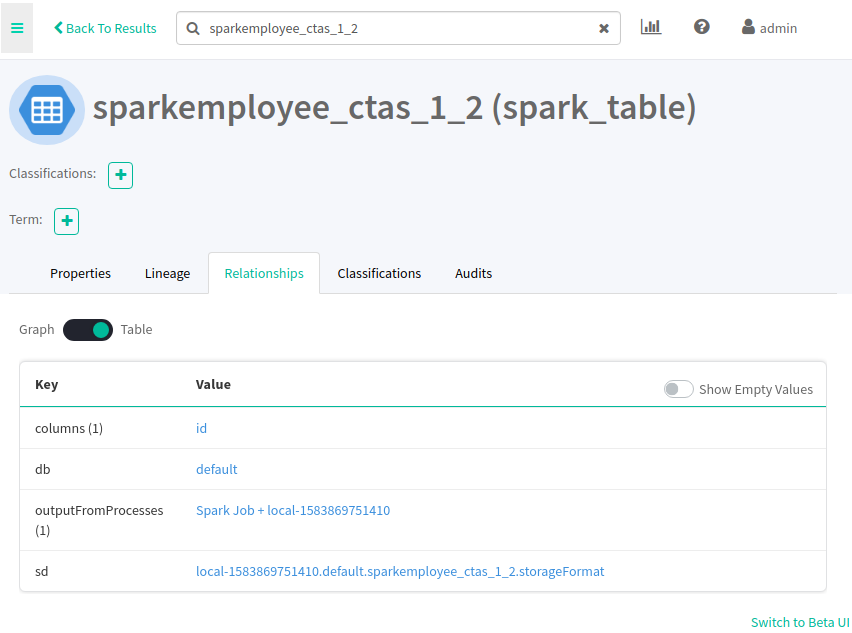The height and width of the screenshot is (633, 852).
Task: Click the outputFromProcesses (1) key cell
Action: click(x=99, y=520)
